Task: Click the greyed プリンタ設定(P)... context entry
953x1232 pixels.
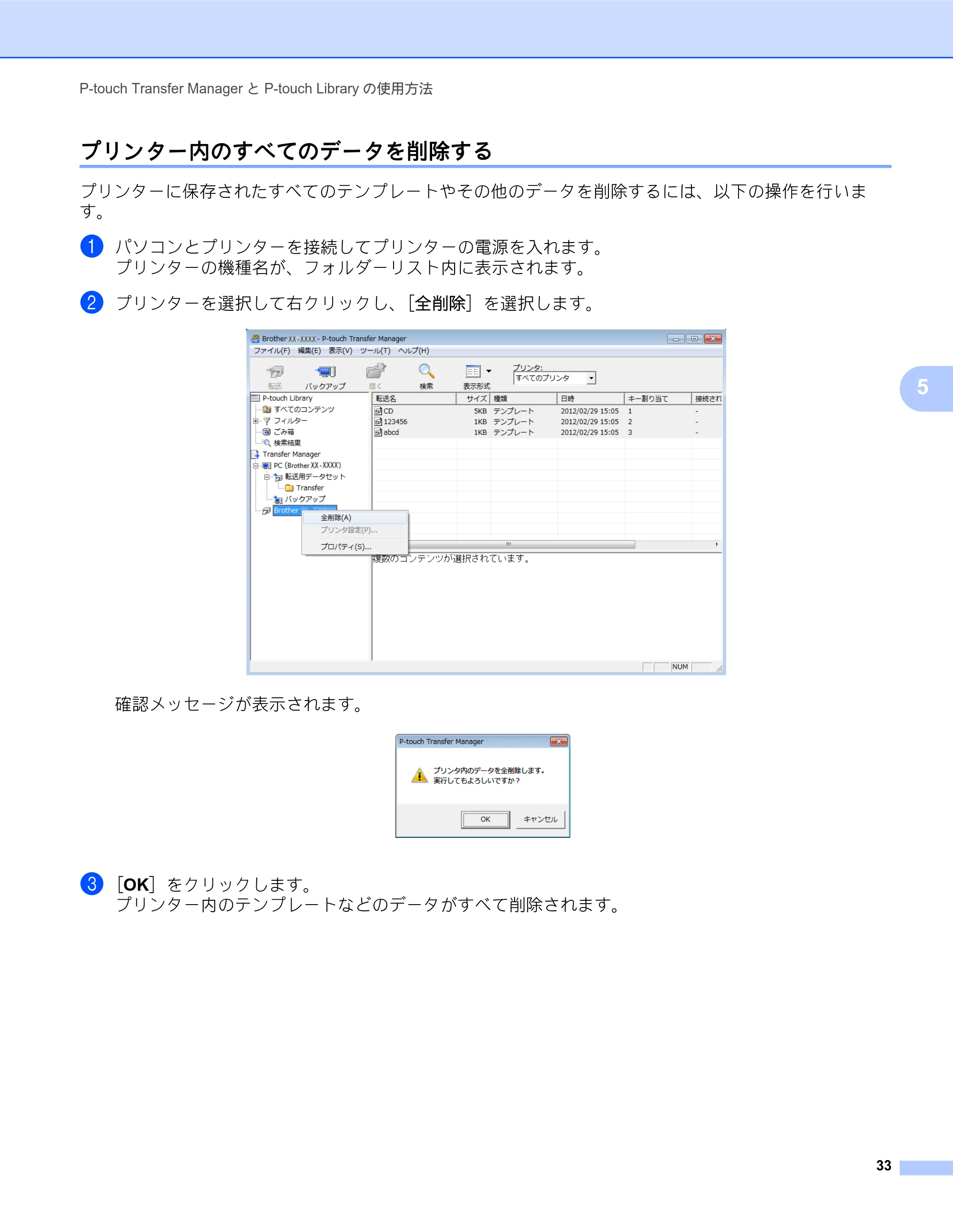Action: coord(355,530)
